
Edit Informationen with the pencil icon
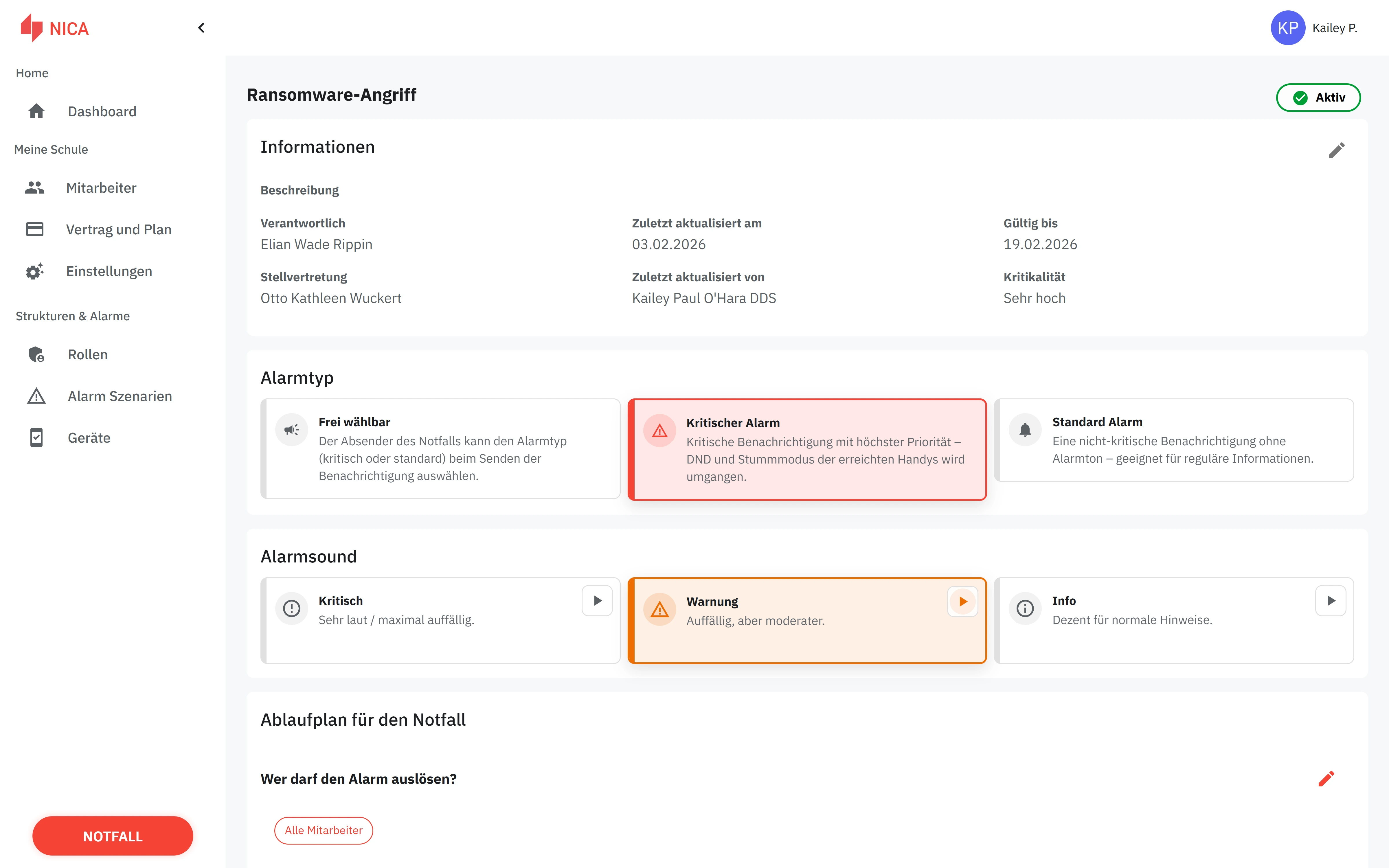point(1336,150)
